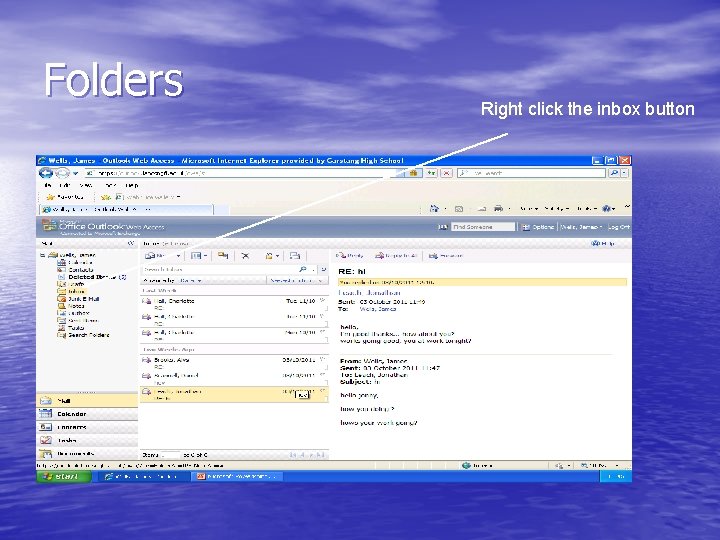Click the Check Messages toolbar icon
Image resolution: width=720 pixels, height=540 pixels.
[x=295, y=256]
